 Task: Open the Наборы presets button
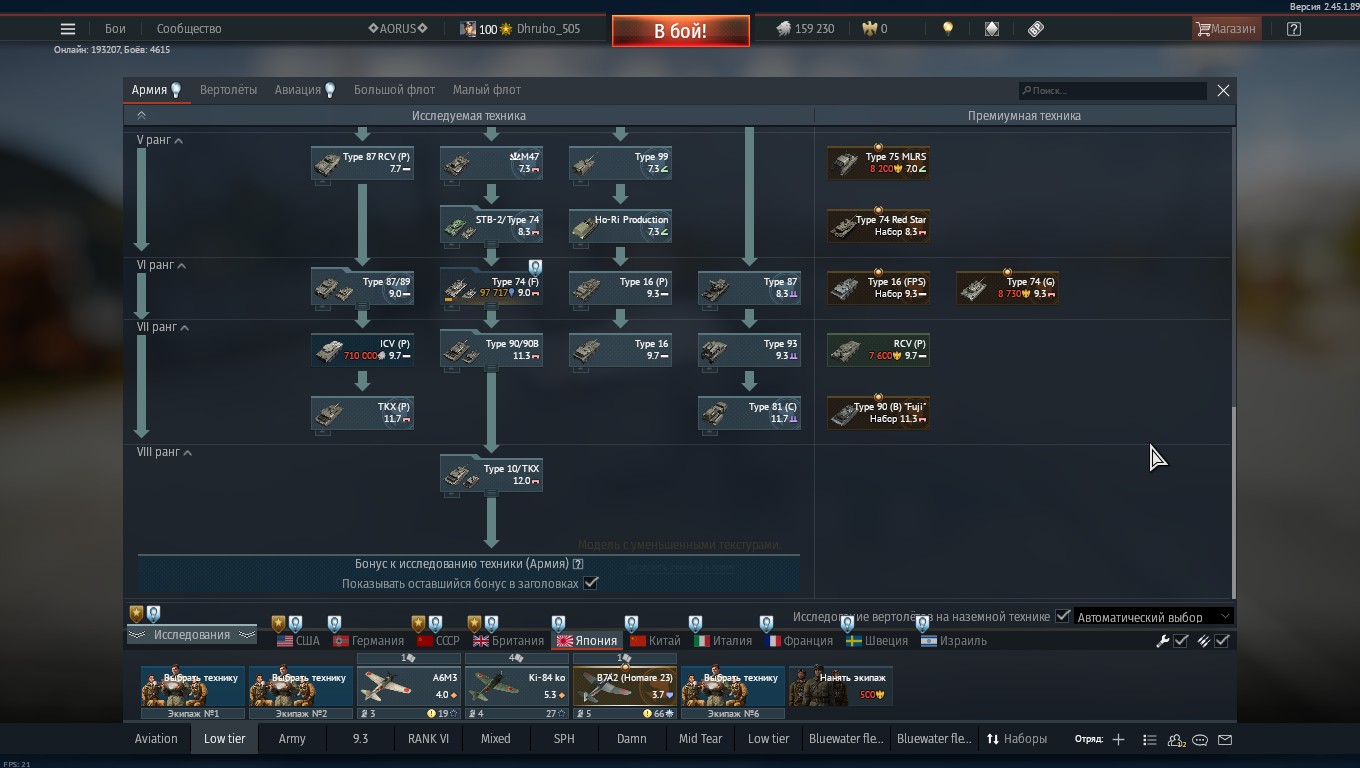point(1017,739)
